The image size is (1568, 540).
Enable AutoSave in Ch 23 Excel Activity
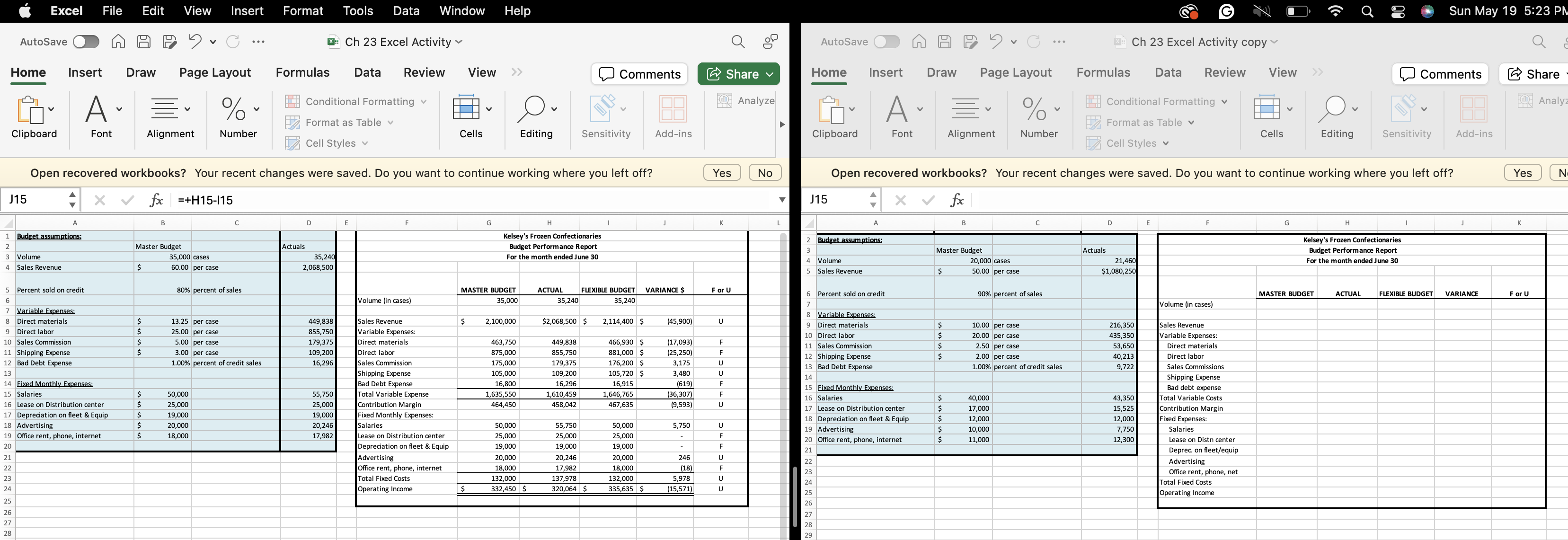tap(85, 41)
